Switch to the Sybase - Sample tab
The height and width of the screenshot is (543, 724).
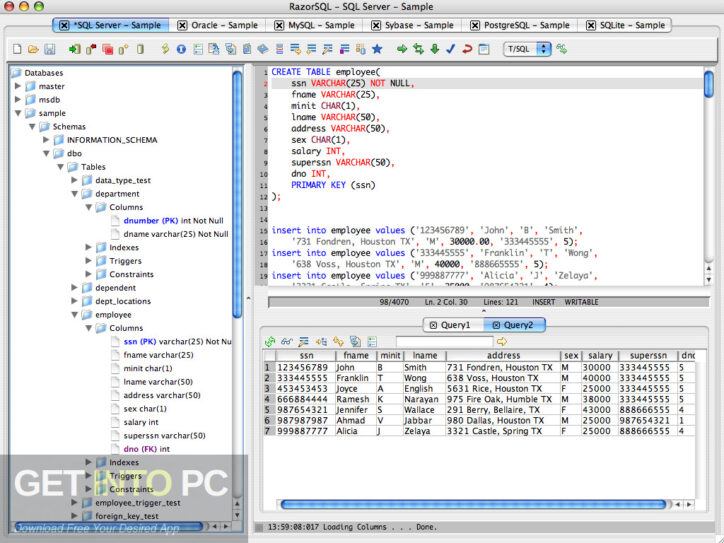(x=413, y=25)
